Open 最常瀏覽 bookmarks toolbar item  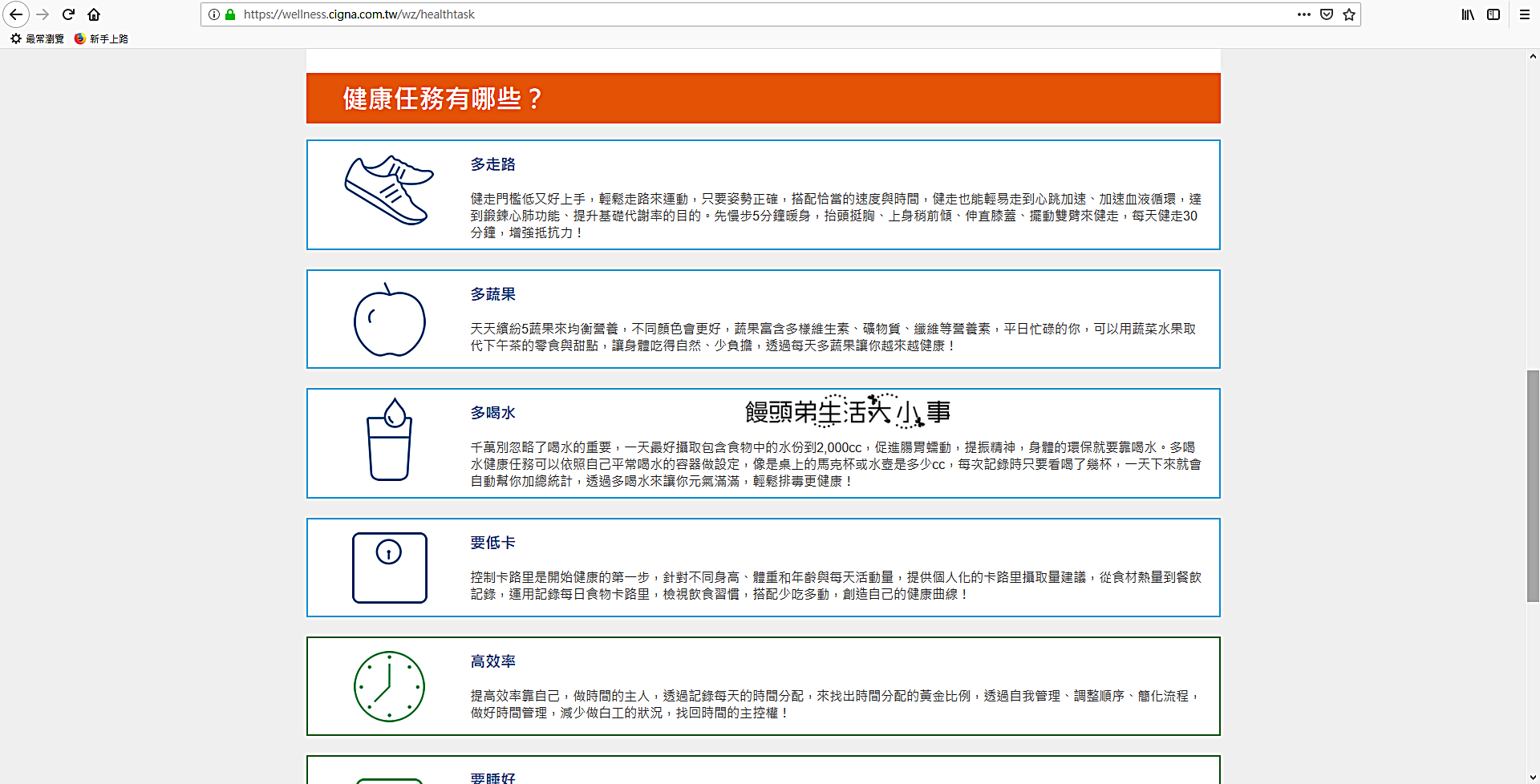pyautogui.click(x=37, y=38)
